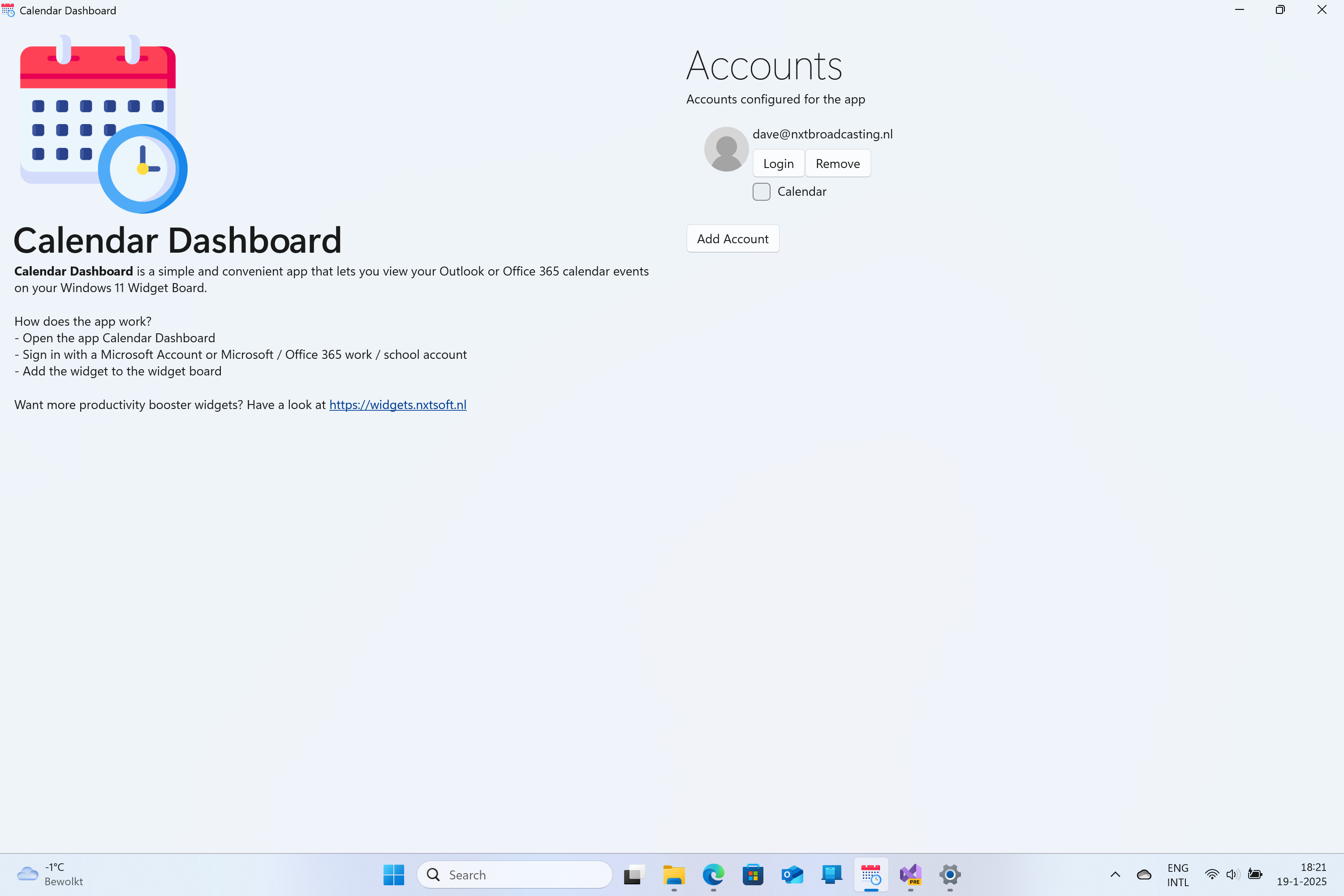Open Microsoft Store from the taskbar
The height and width of the screenshot is (896, 1344).
coord(753,874)
